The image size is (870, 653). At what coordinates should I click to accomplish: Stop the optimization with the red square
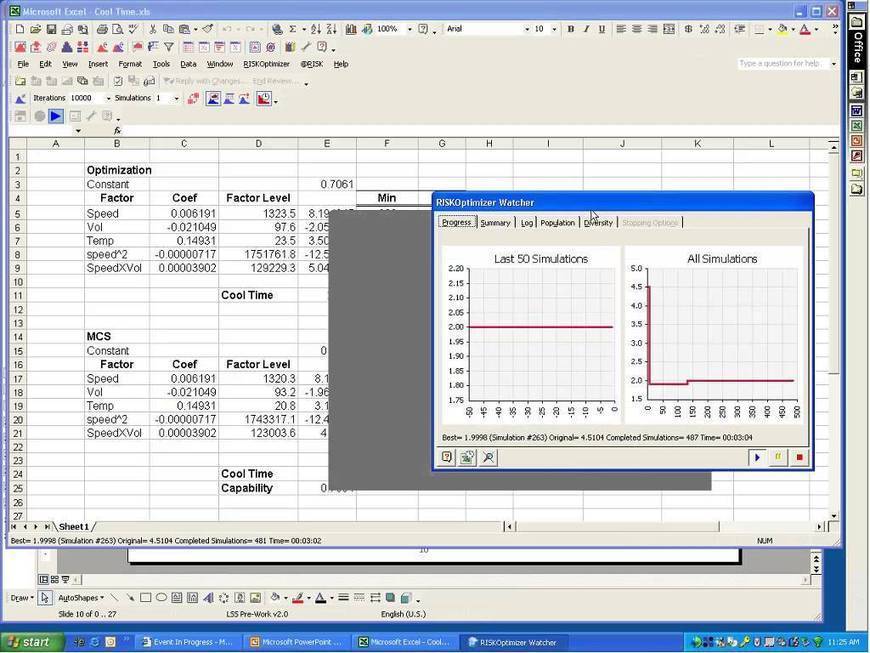click(x=799, y=457)
